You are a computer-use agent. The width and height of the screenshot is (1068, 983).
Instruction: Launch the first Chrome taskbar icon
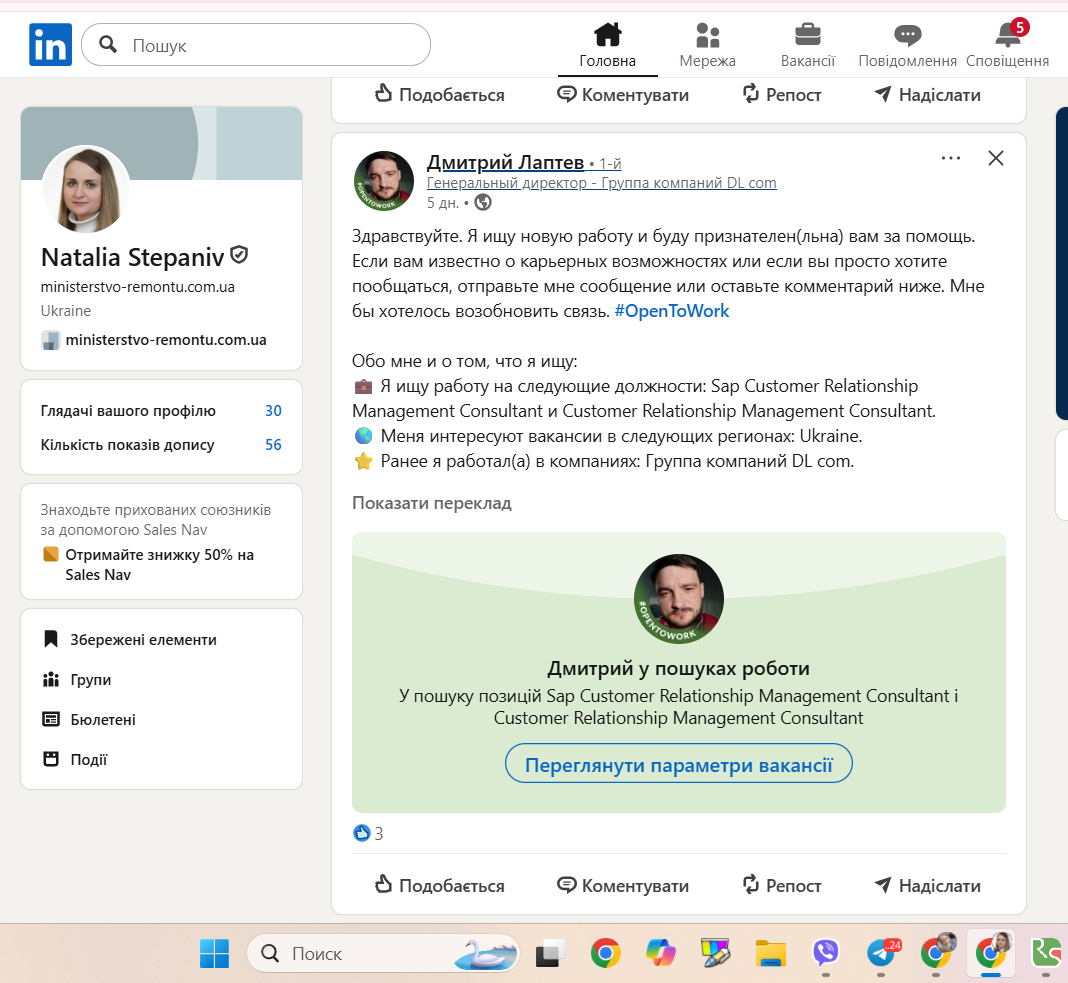[606, 953]
